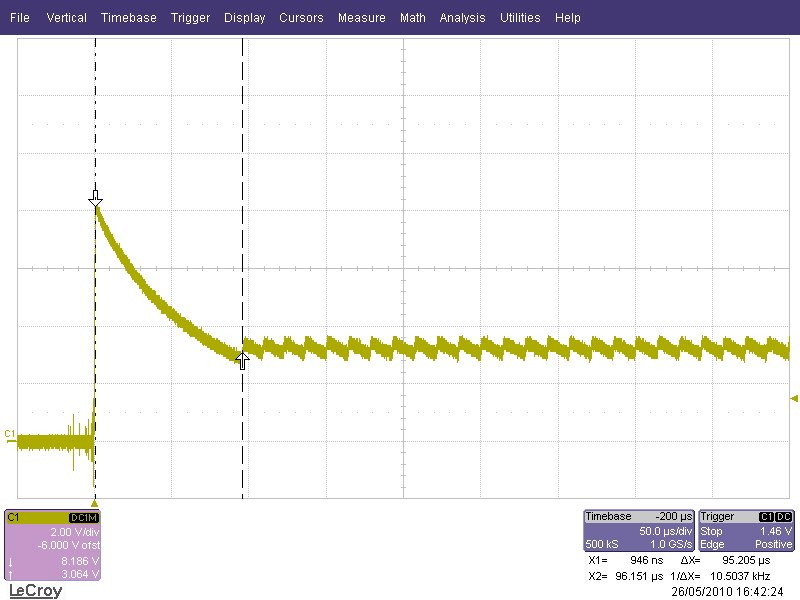
Task: Click the Edge trigger type text
Action: (712, 544)
